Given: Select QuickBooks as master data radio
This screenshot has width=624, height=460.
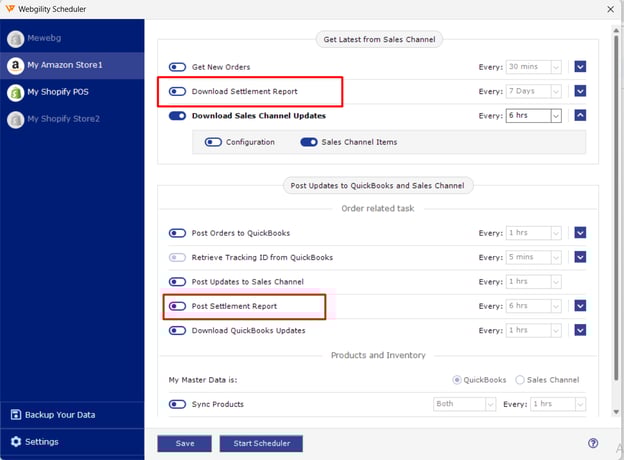Looking at the screenshot, I should tap(457, 380).
